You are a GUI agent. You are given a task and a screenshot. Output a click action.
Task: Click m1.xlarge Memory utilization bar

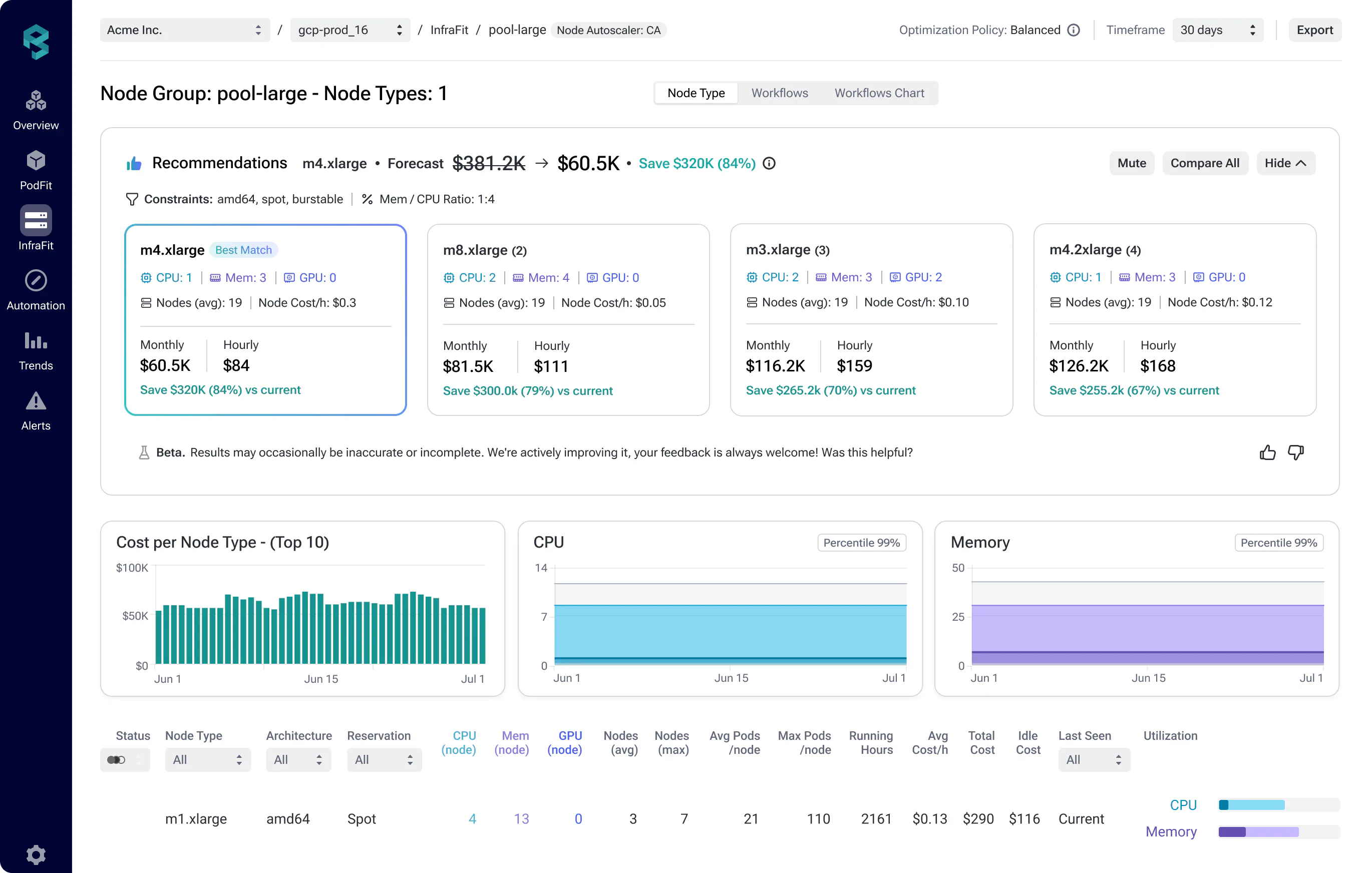[1278, 832]
